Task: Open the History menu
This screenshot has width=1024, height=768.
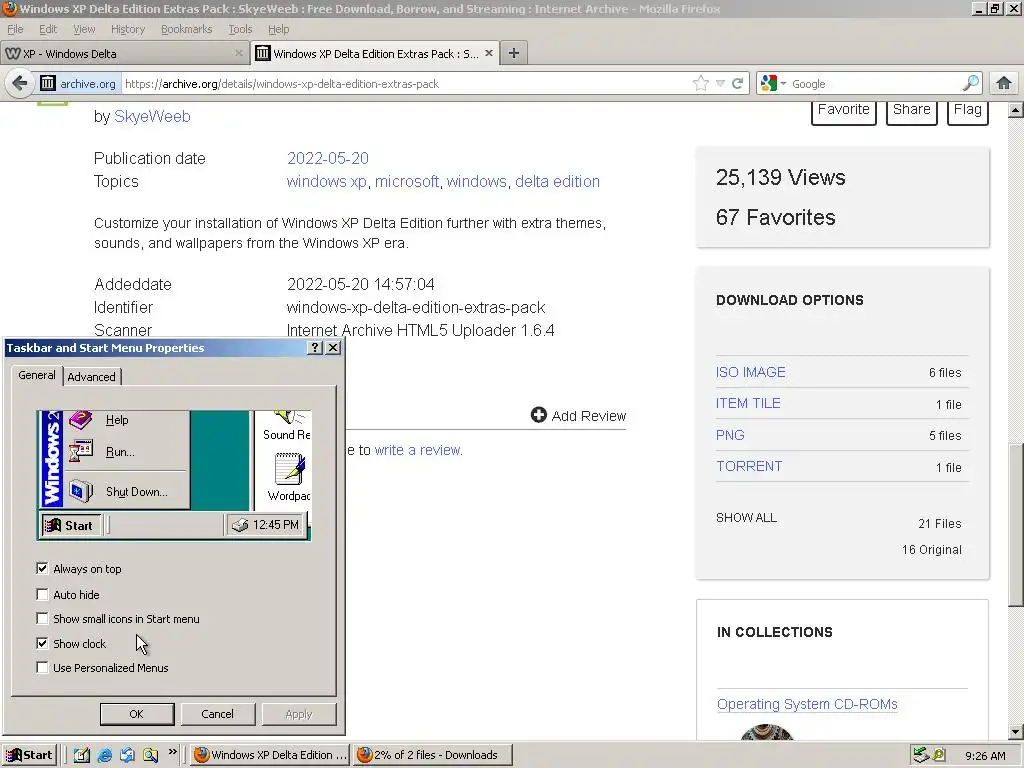Action: coord(127,29)
